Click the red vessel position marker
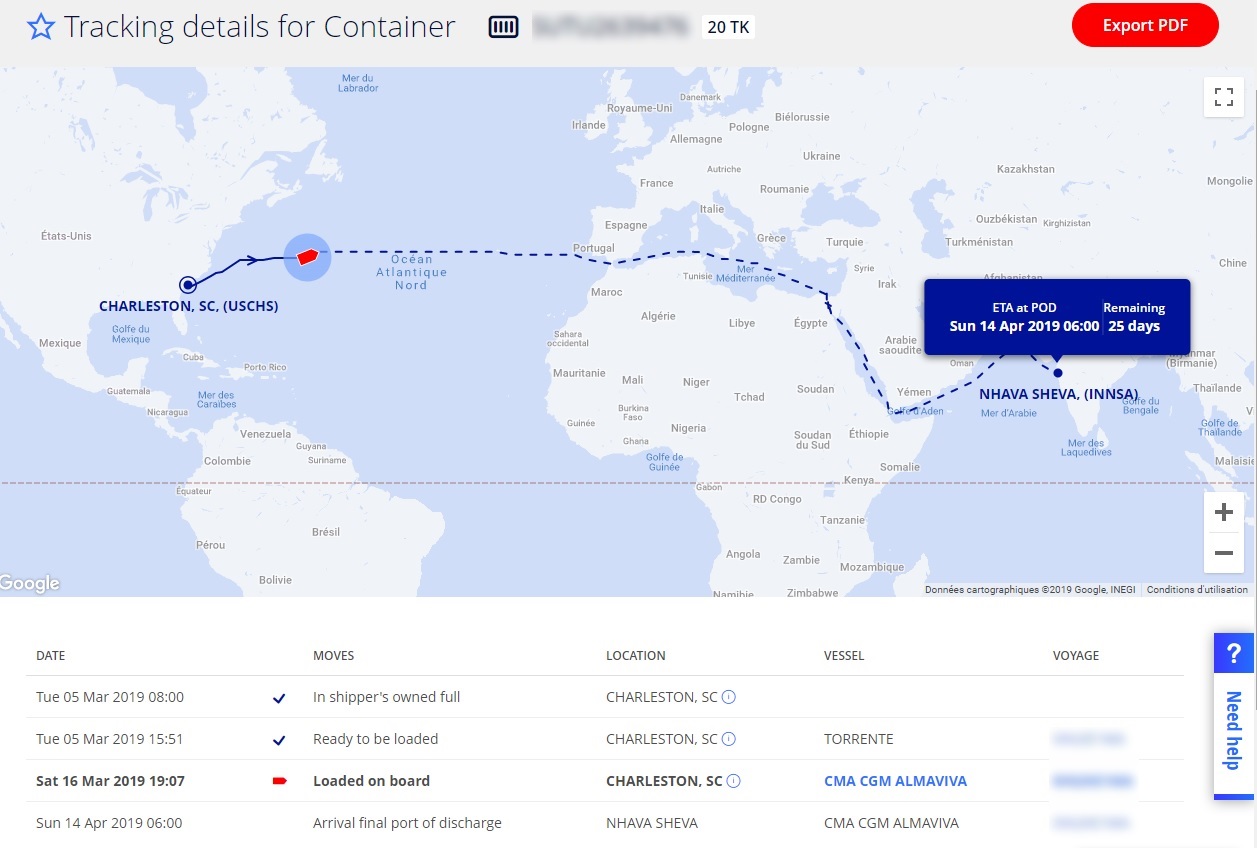Image resolution: width=1257 pixels, height=848 pixels. (307, 257)
